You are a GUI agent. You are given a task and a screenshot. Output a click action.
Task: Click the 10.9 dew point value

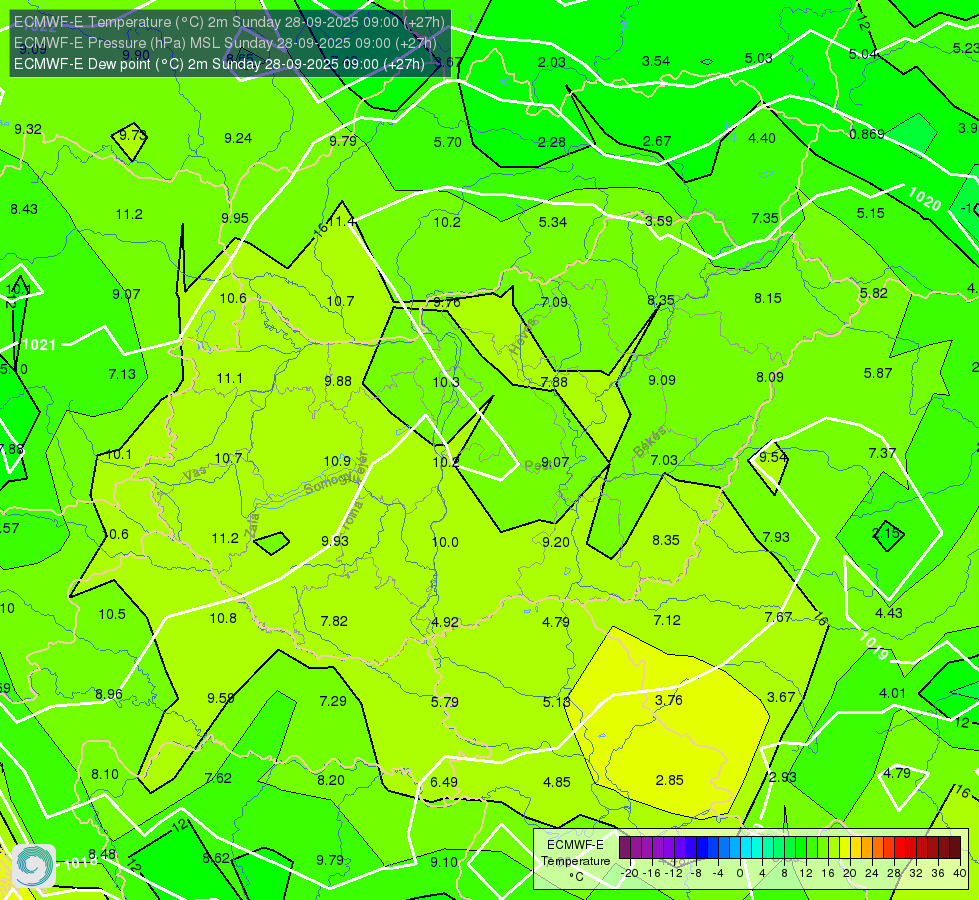click(x=337, y=462)
